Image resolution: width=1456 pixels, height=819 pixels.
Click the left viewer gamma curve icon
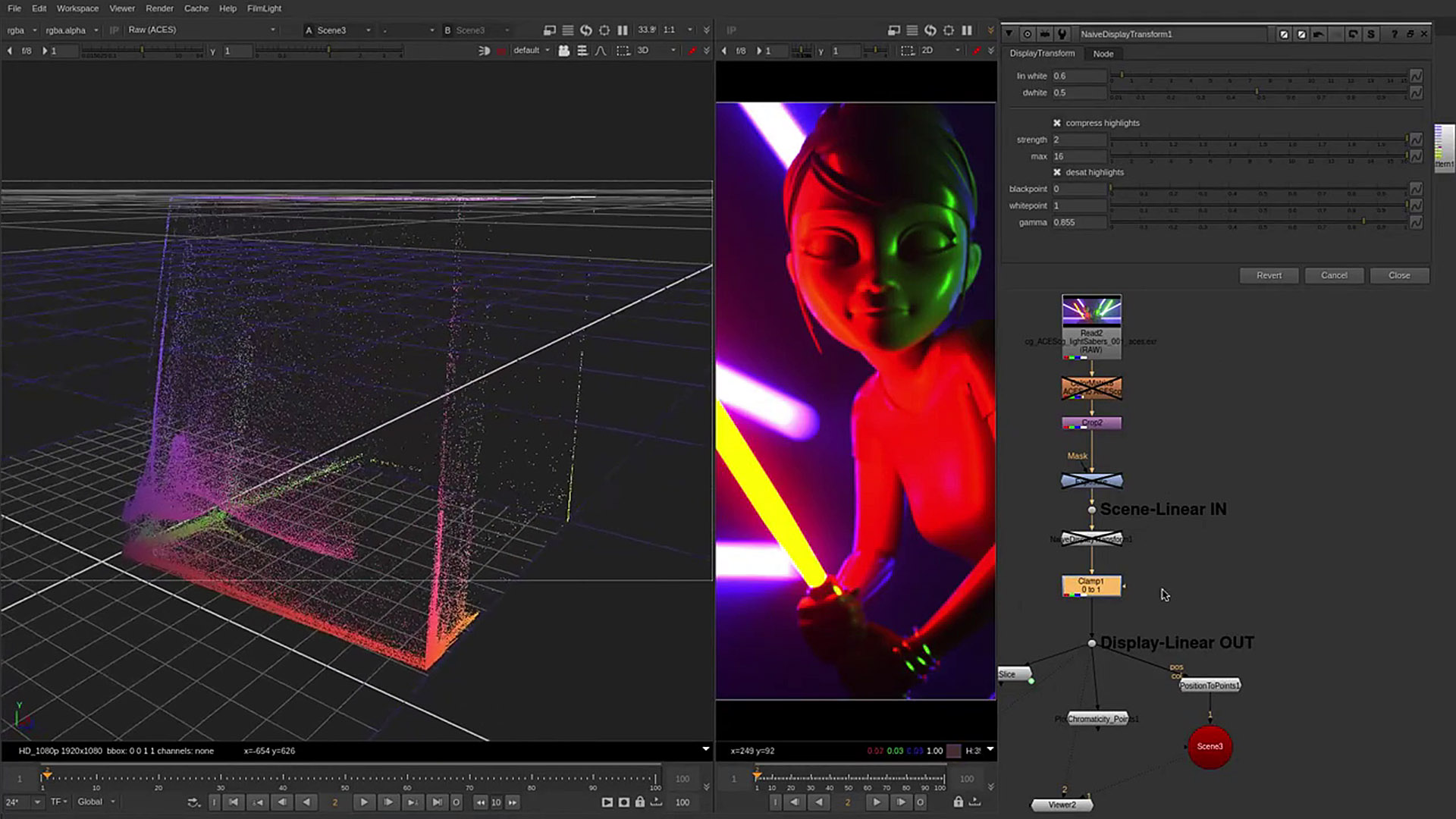601,51
